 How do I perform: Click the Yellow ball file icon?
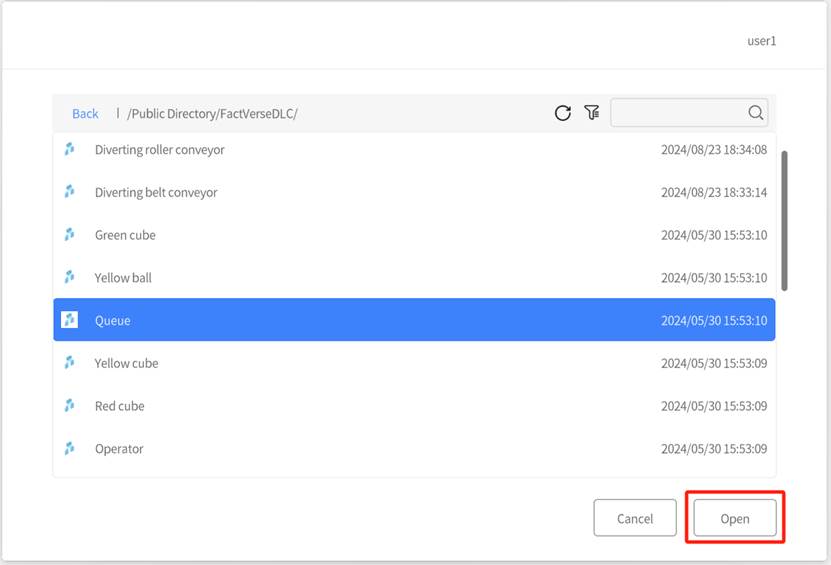pyautogui.click(x=69, y=277)
